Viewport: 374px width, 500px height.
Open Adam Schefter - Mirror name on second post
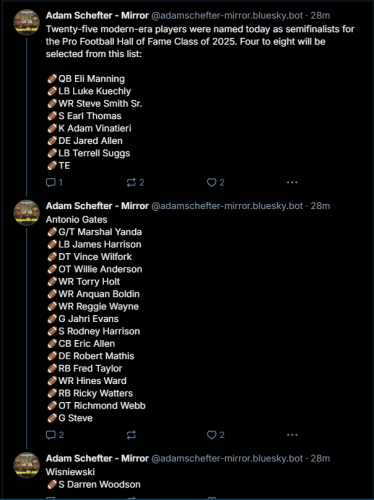tap(97, 206)
